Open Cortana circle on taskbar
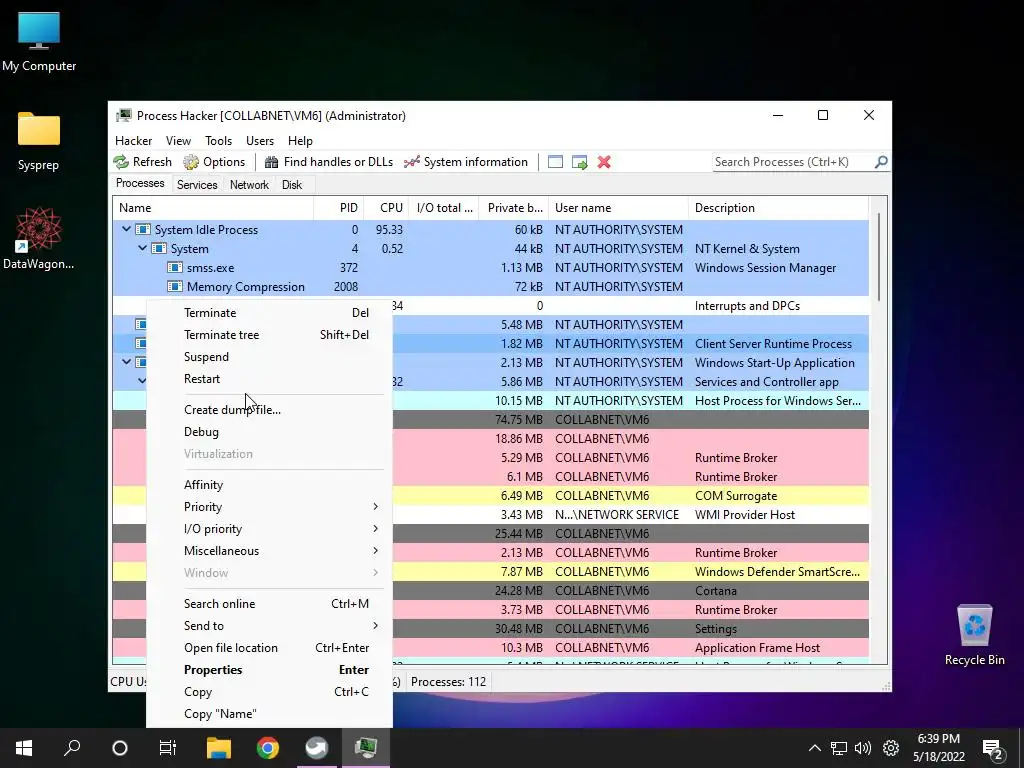Viewport: 1024px width, 768px height. coord(120,748)
